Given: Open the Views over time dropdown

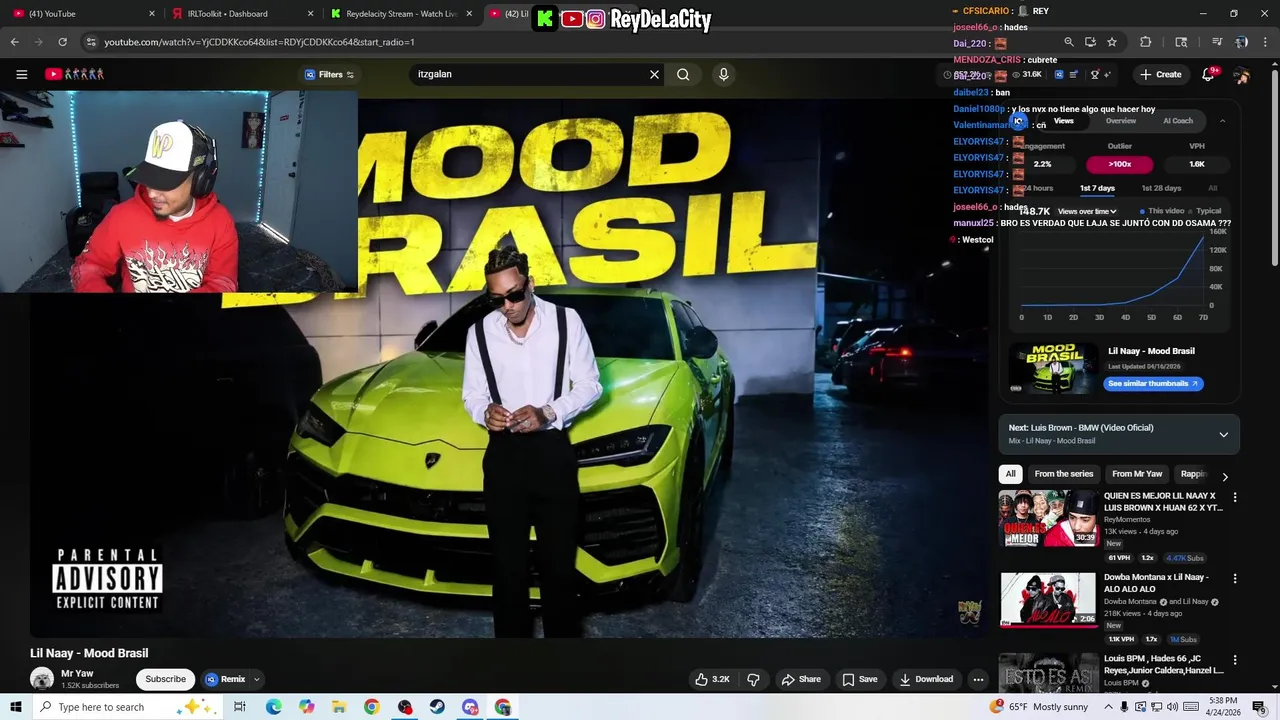Looking at the screenshot, I should (1087, 211).
